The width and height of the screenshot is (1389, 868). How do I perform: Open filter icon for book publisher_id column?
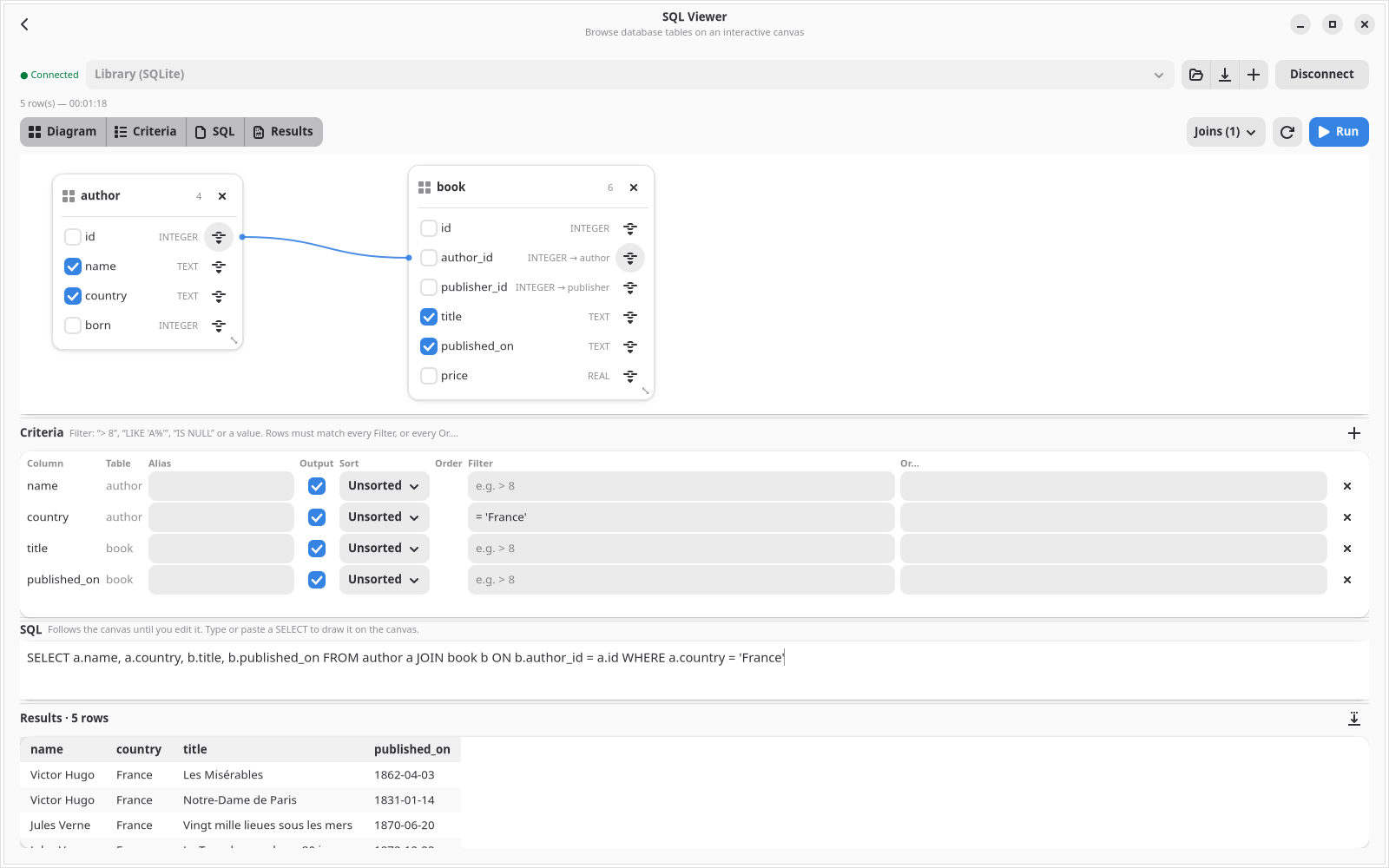630,287
